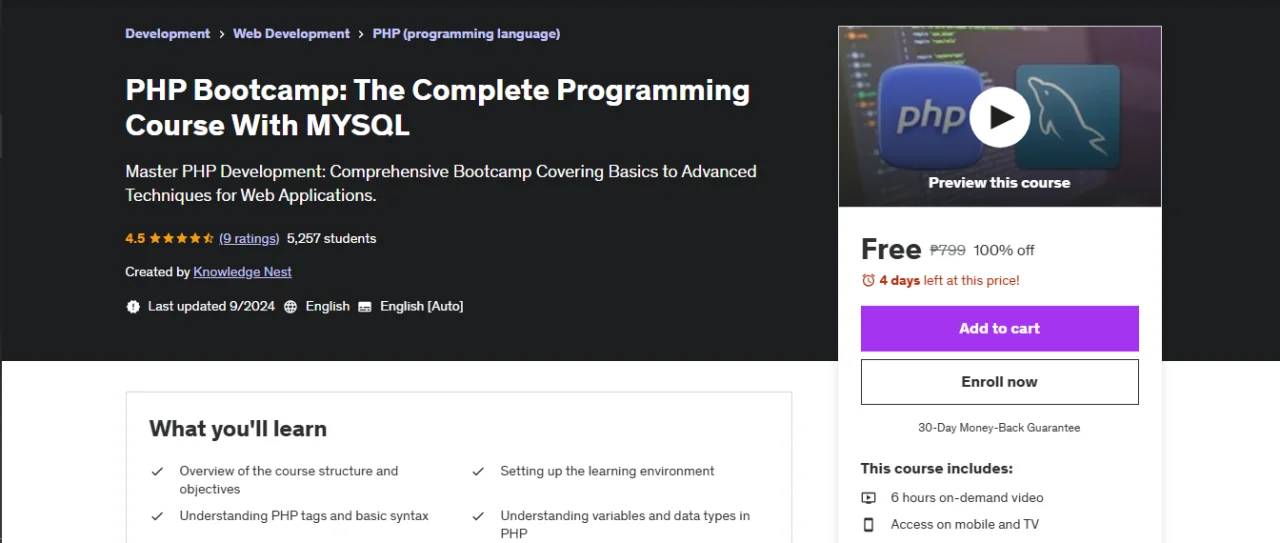Open the Web Development breadcrumb

[x=291, y=34]
